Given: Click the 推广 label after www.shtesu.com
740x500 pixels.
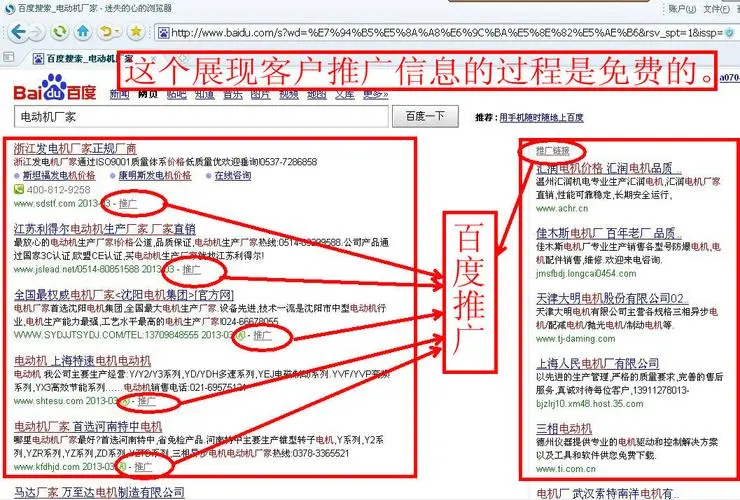Looking at the screenshot, I should click(146, 401).
